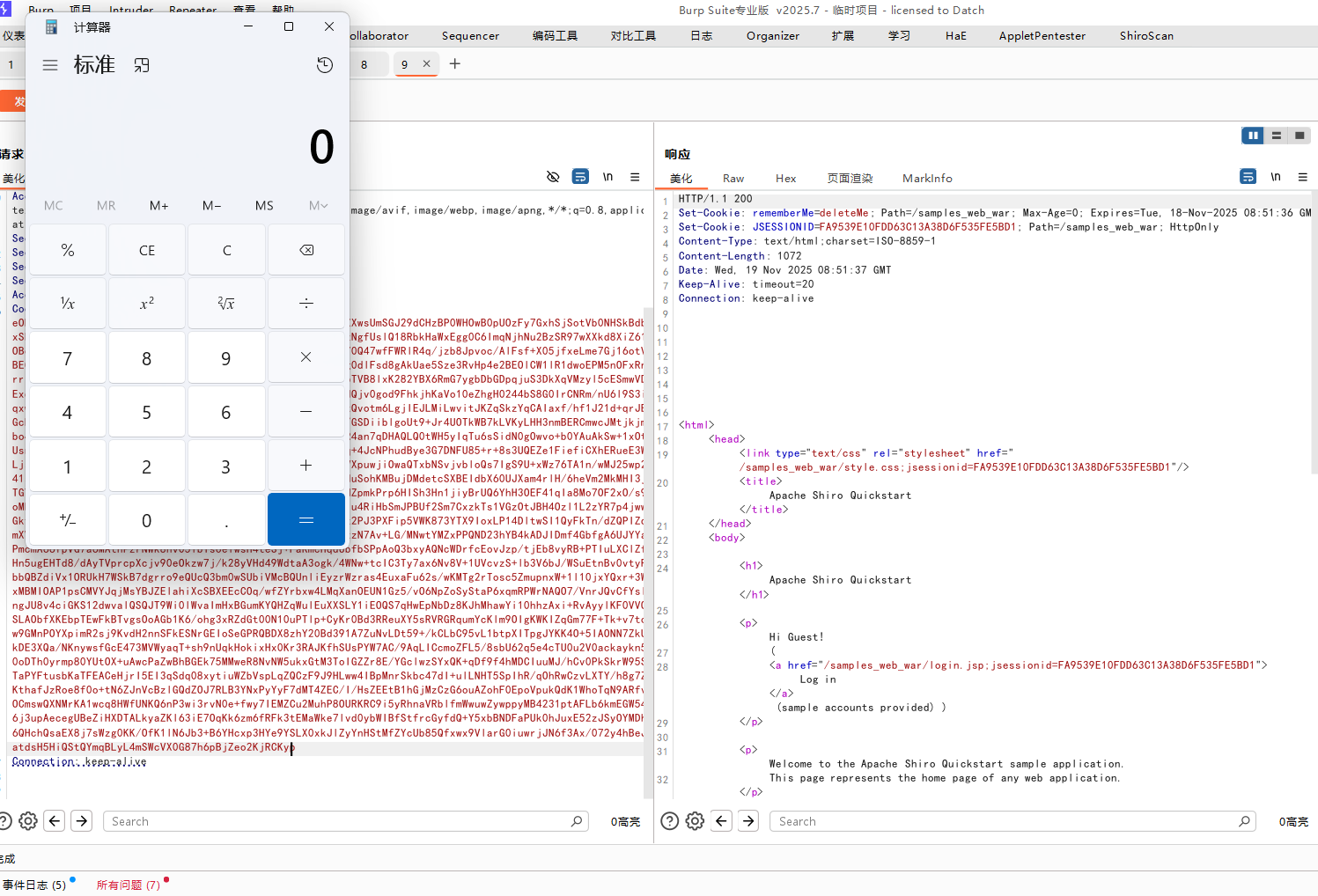Click the Calculator square root key
Viewport: 1318px width, 896px height.
tap(226, 304)
